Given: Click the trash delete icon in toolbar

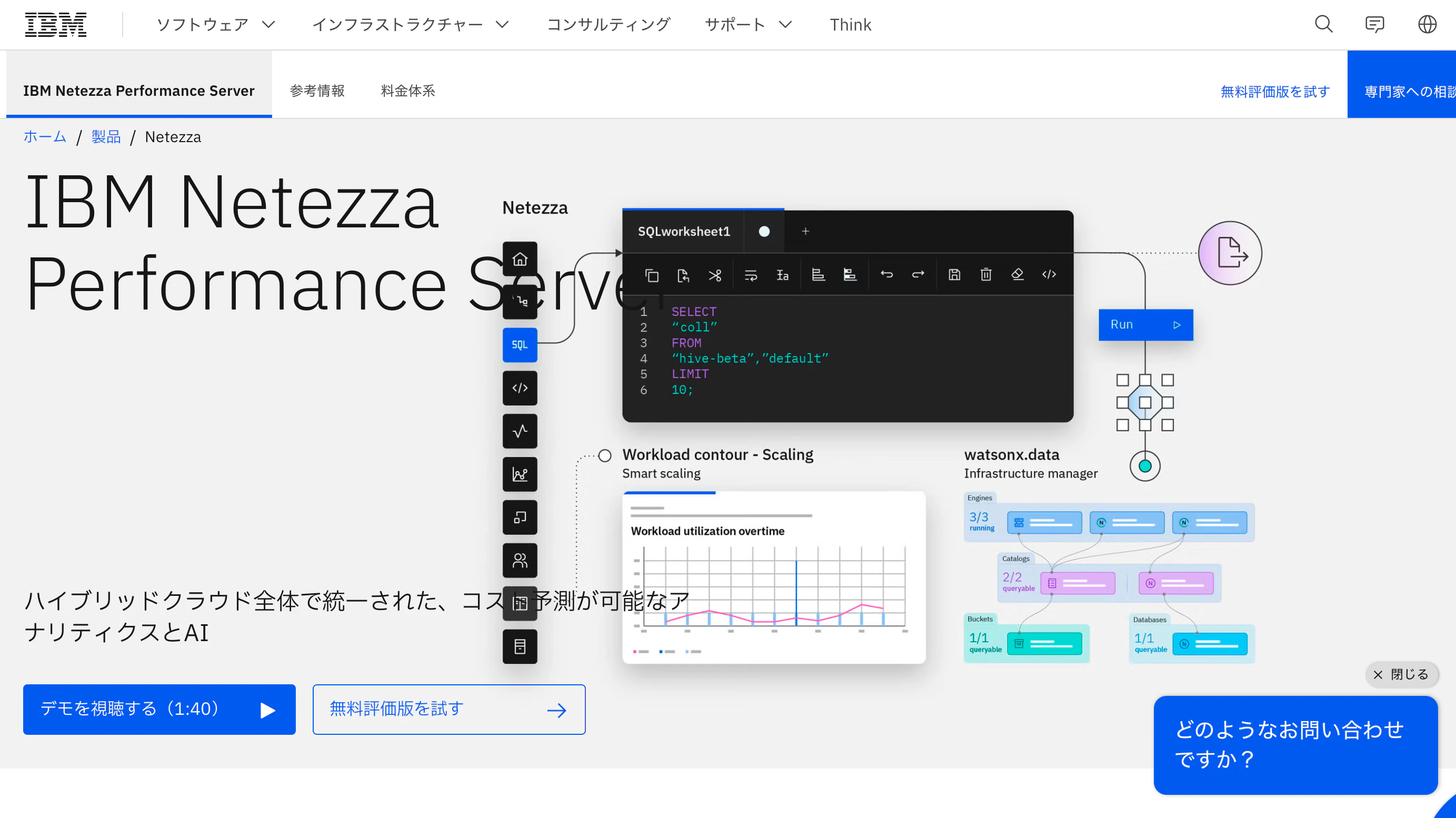Looking at the screenshot, I should pyautogui.click(x=986, y=274).
